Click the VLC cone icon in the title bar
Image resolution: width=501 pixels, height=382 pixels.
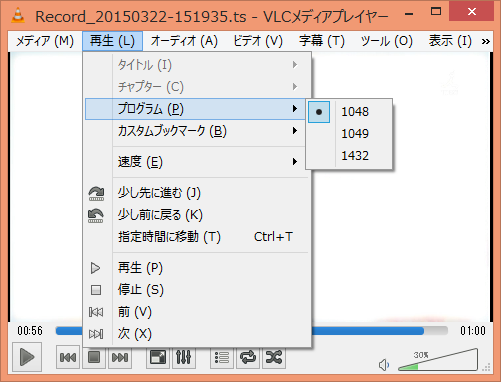[18, 16]
